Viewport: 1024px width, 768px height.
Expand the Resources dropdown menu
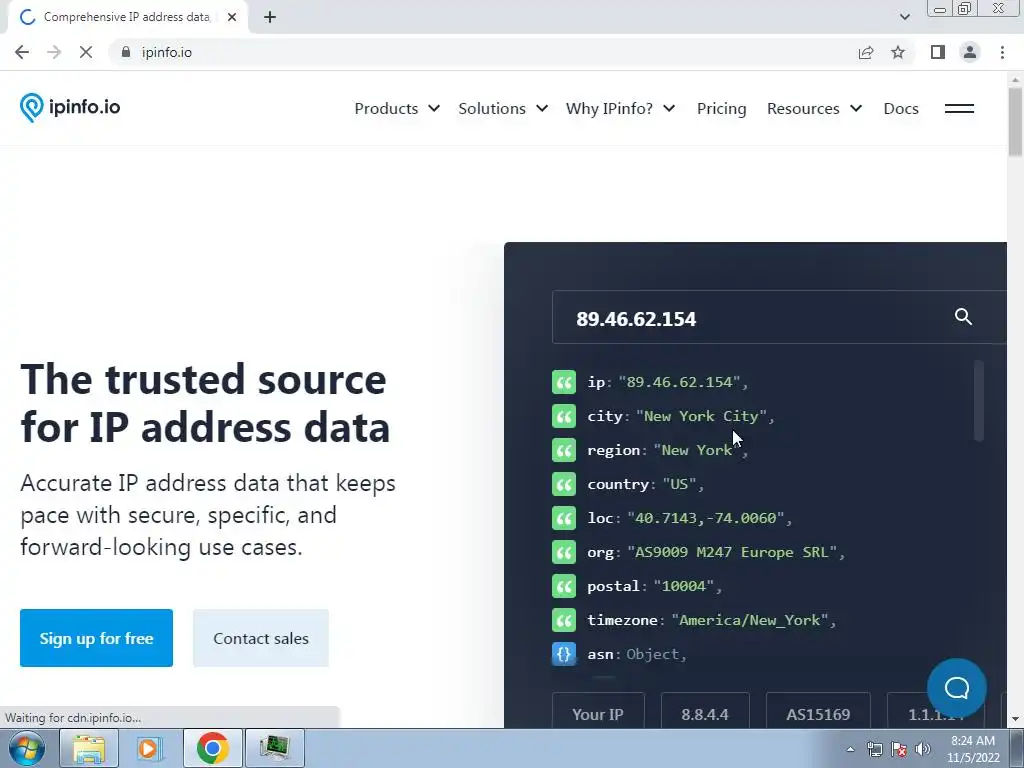tap(814, 108)
